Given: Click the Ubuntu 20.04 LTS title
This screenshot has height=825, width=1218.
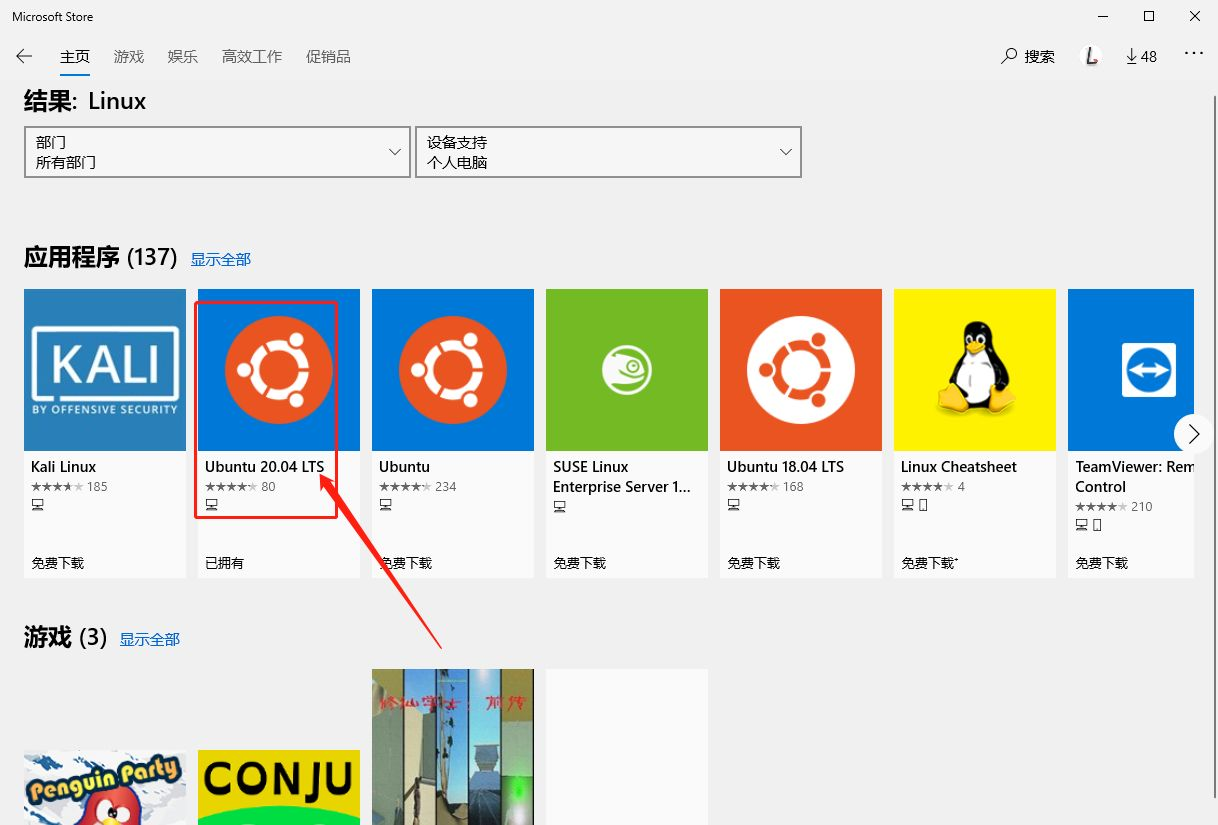Looking at the screenshot, I should [265, 467].
